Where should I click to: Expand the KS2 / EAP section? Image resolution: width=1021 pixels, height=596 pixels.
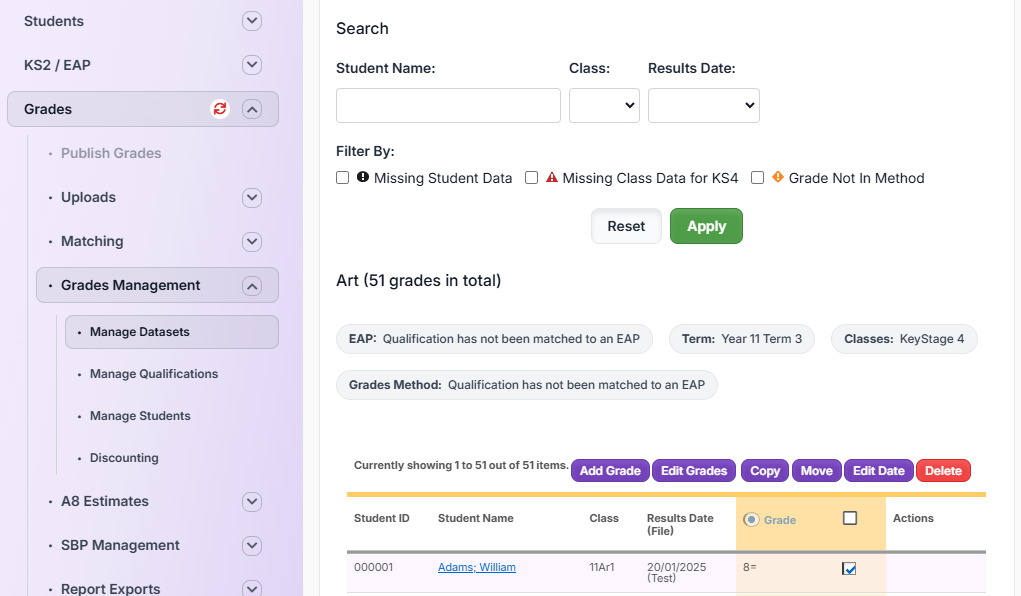252,65
